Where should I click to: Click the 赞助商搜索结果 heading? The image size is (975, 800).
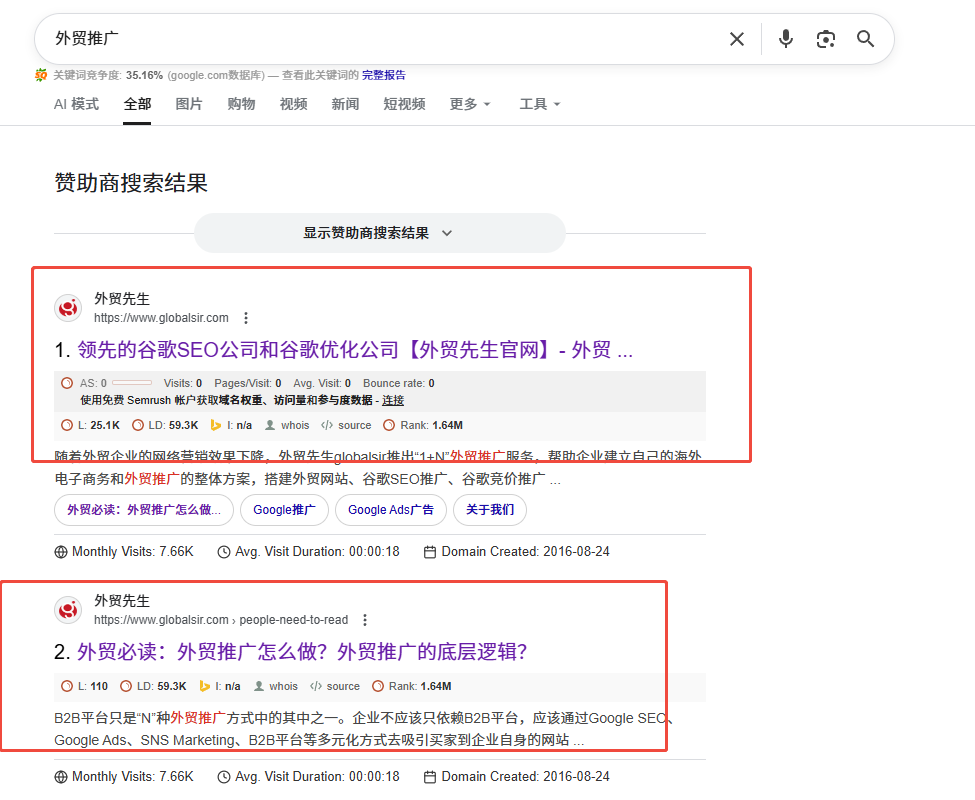tap(131, 183)
